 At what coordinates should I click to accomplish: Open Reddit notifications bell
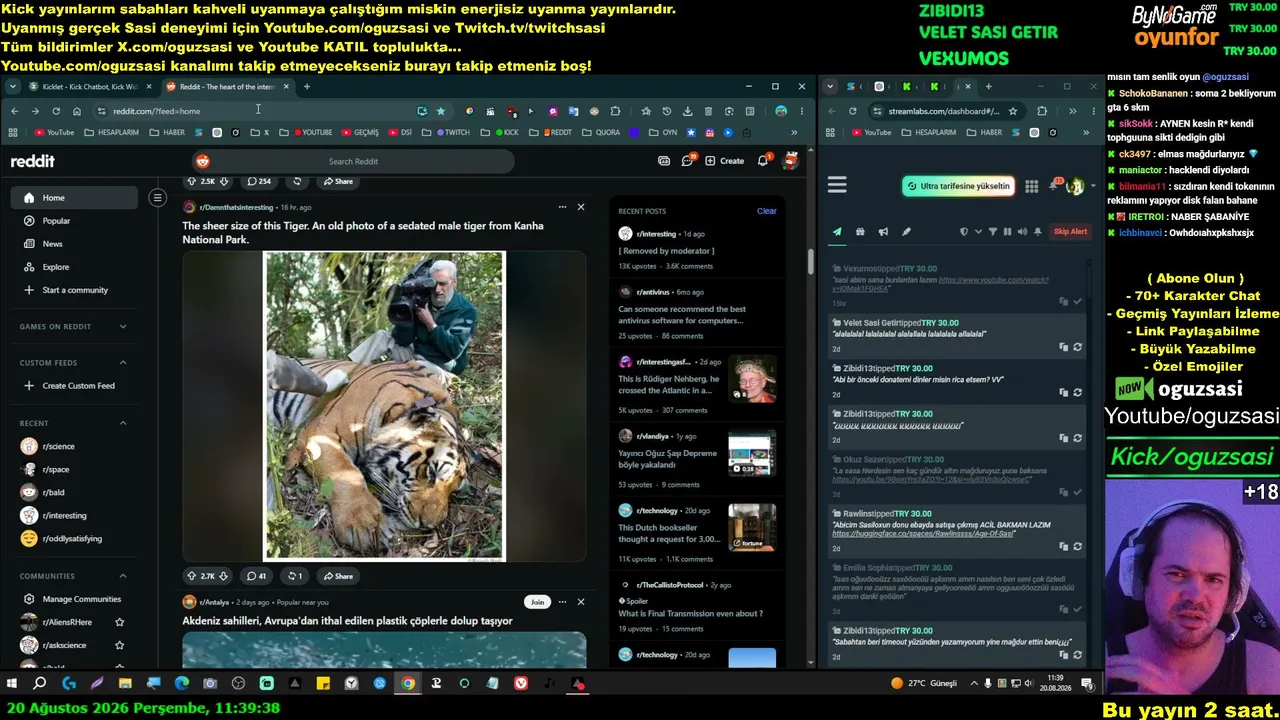(763, 161)
